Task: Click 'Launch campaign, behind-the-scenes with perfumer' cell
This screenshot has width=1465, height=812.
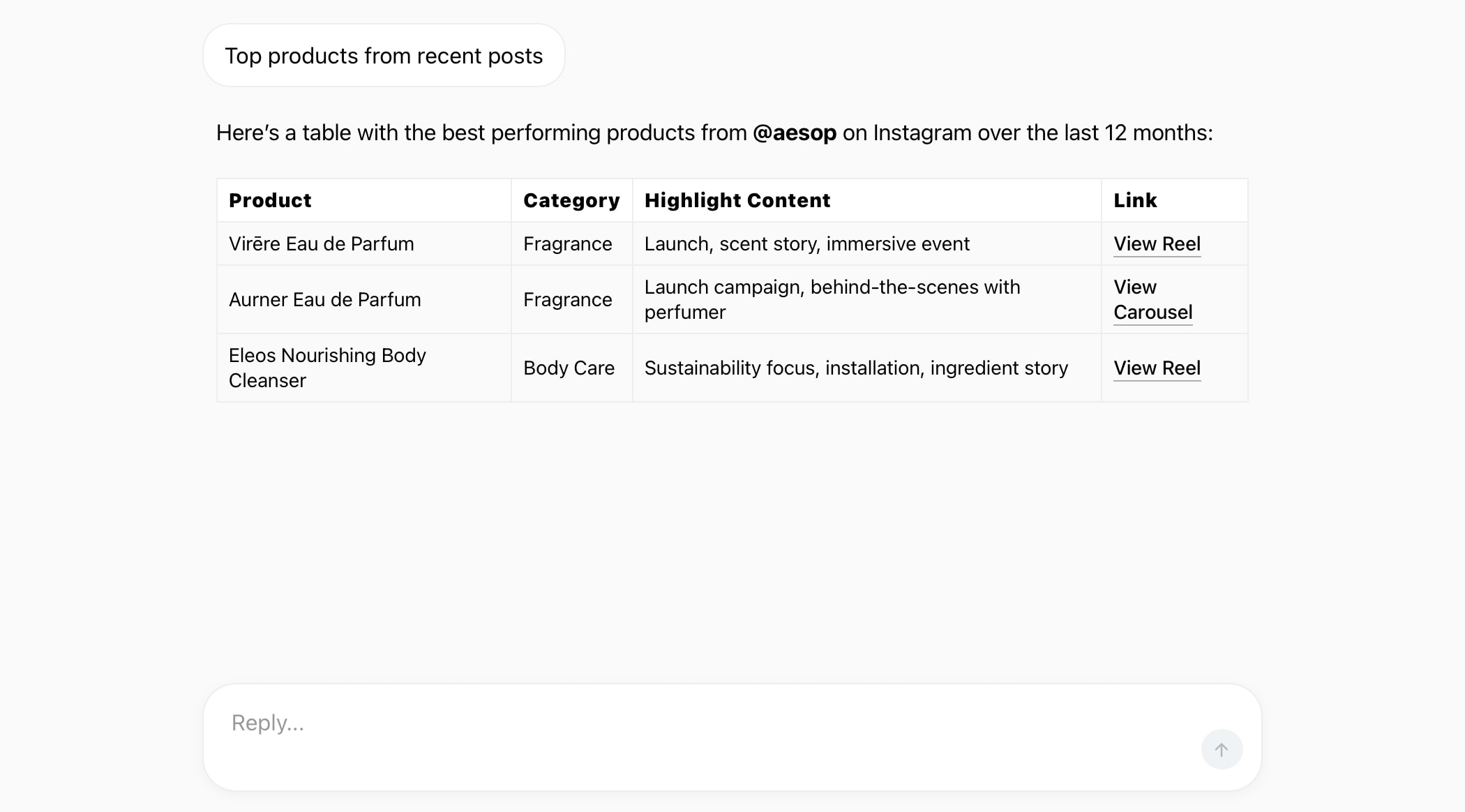Action: pyautogui.click(x=832, y=300)
